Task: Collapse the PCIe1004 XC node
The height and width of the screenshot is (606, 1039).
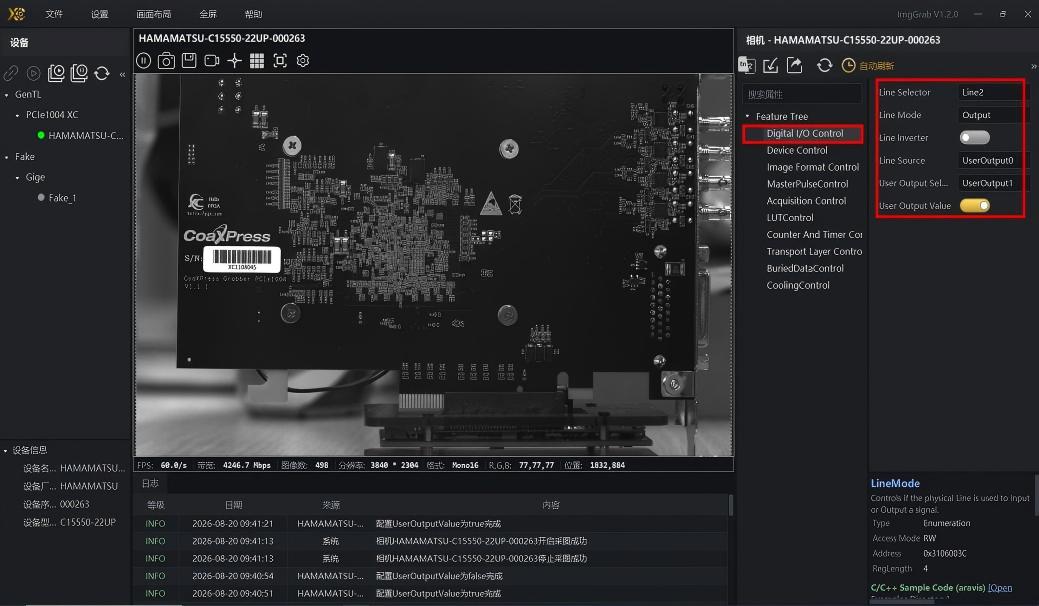Action: pos(17,115)
